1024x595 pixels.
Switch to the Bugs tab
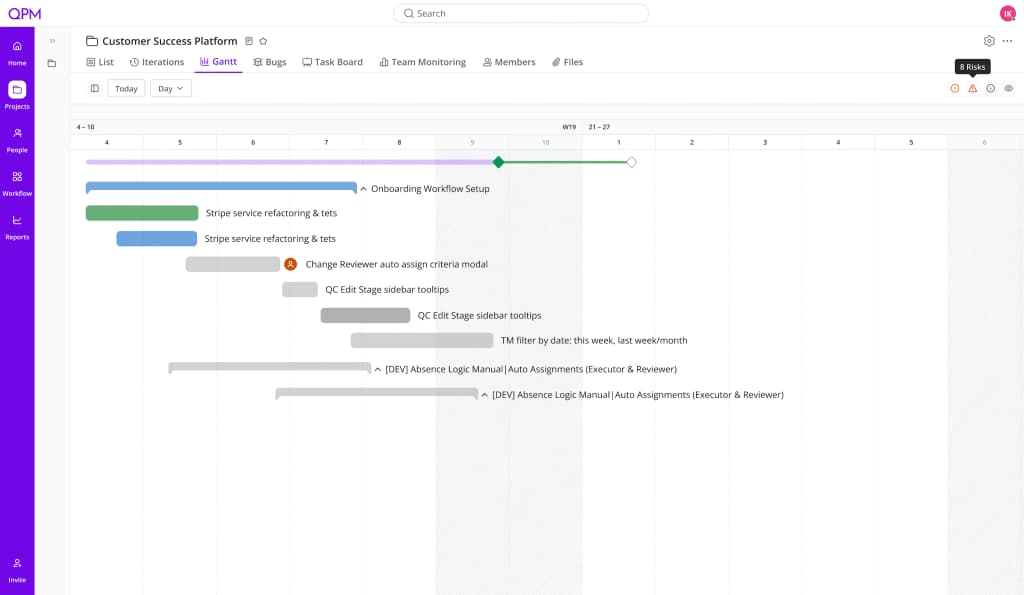[x=270, y=62]
